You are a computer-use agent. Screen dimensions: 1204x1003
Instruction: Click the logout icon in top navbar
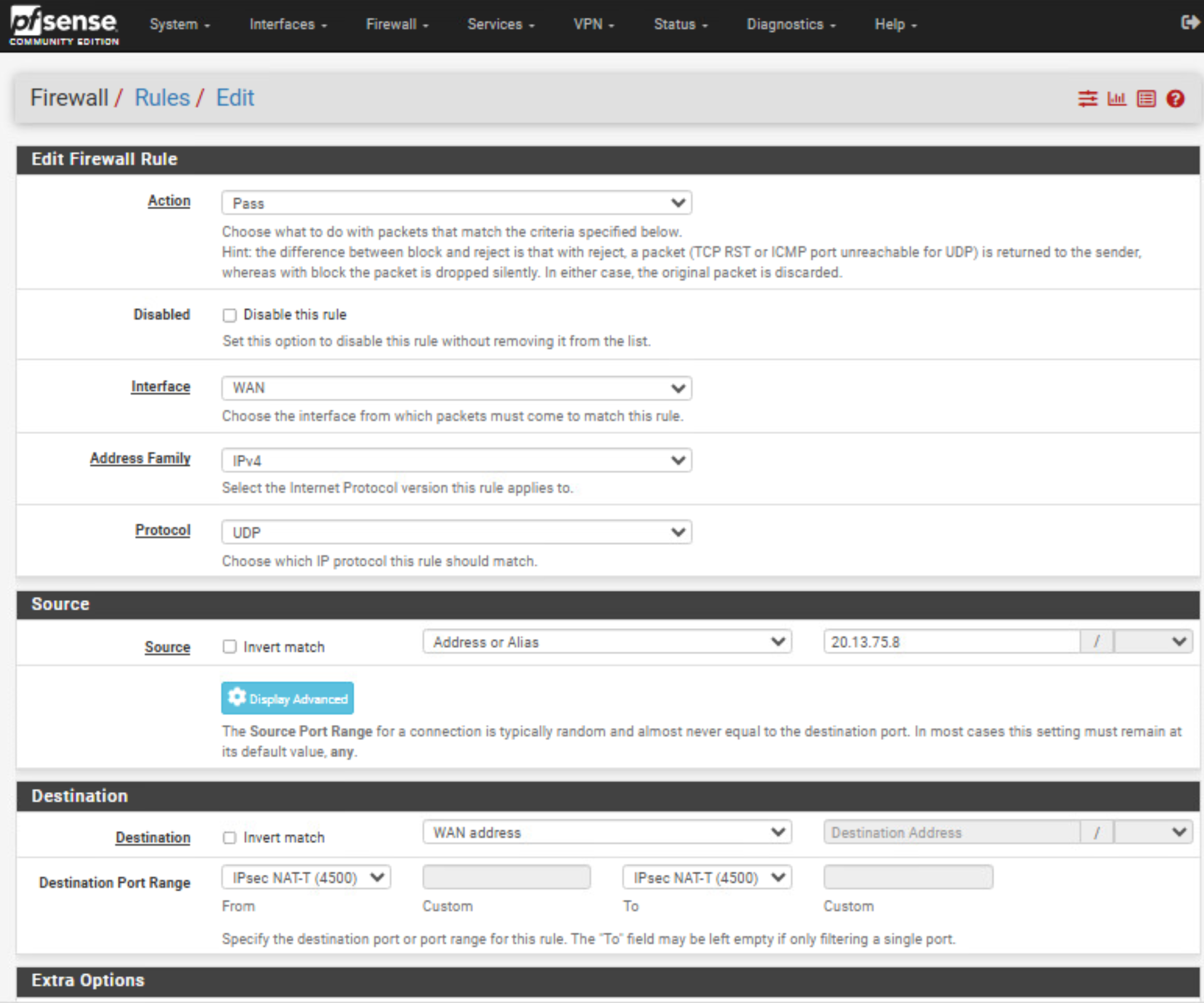1190,23
